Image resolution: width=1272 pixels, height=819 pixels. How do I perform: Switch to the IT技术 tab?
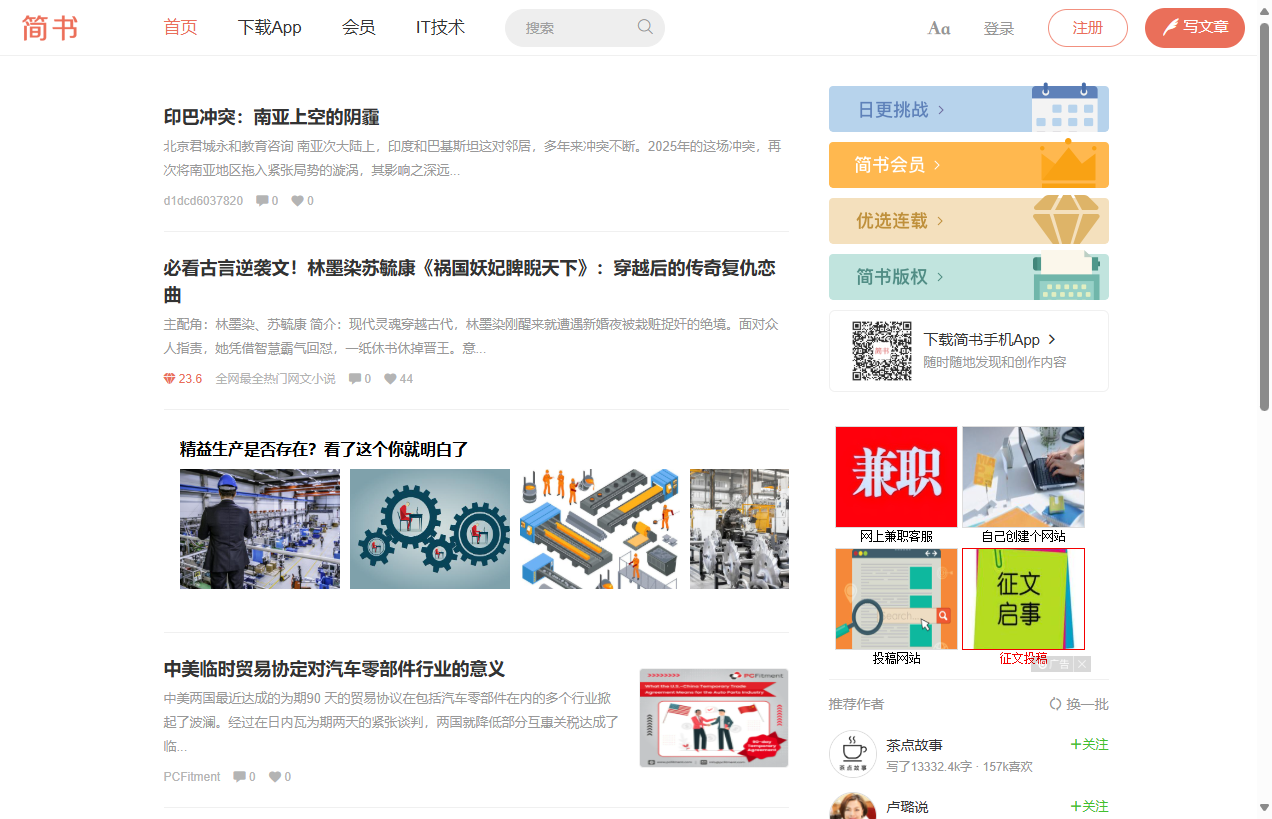coord(440,27)
